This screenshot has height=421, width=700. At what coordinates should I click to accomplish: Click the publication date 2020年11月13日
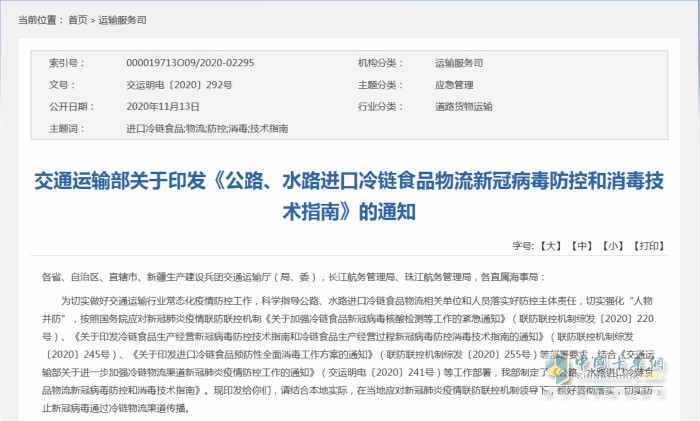point(163,107)
